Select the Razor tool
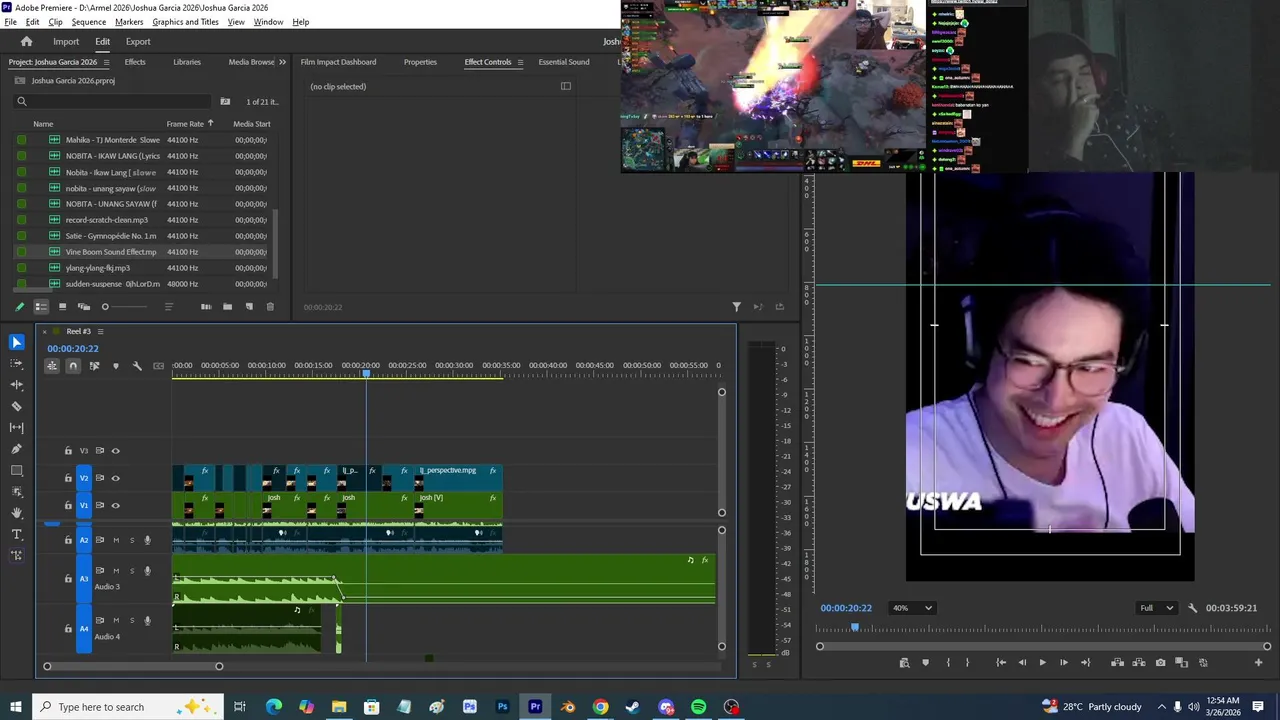This screenshot has height=720, width=1280. [16, 406]
